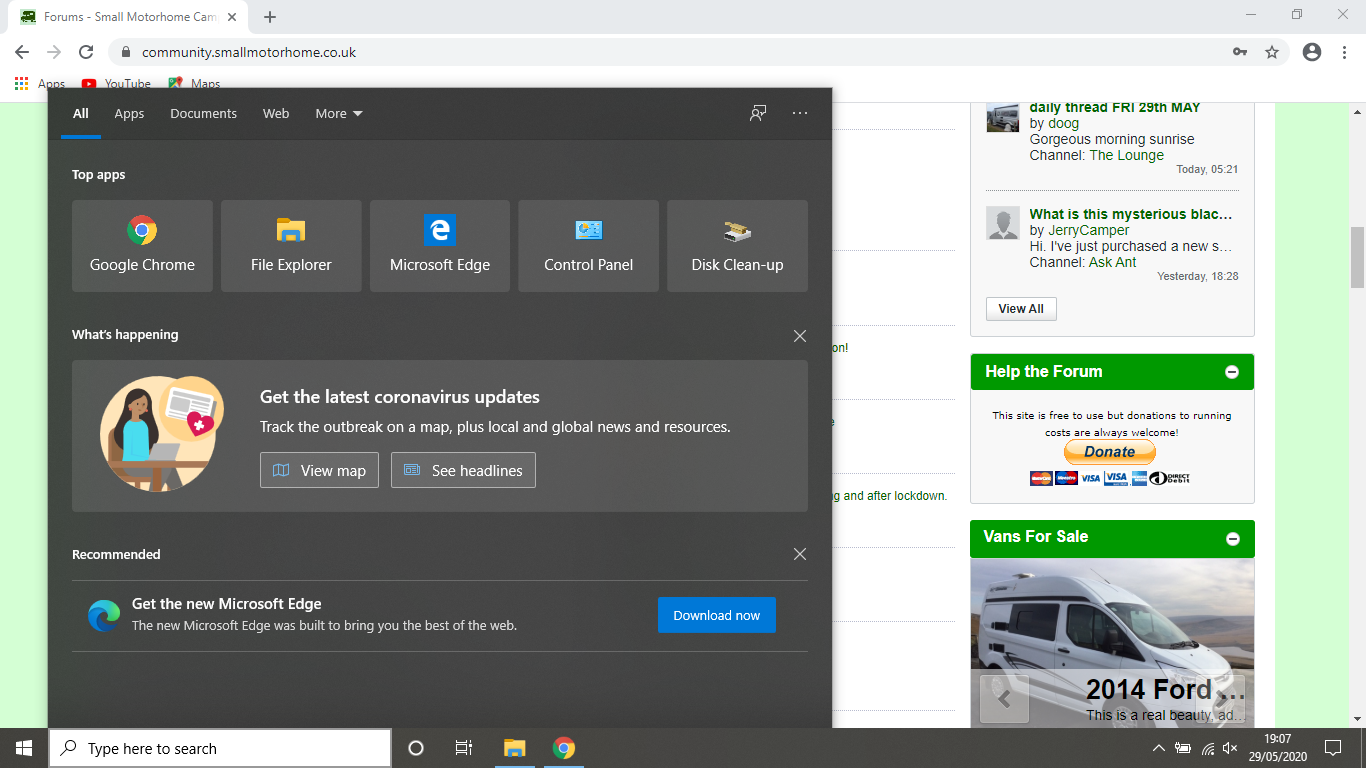
Task: Launch Microsoft Edge from Top apps
Action: pos(440,246)
